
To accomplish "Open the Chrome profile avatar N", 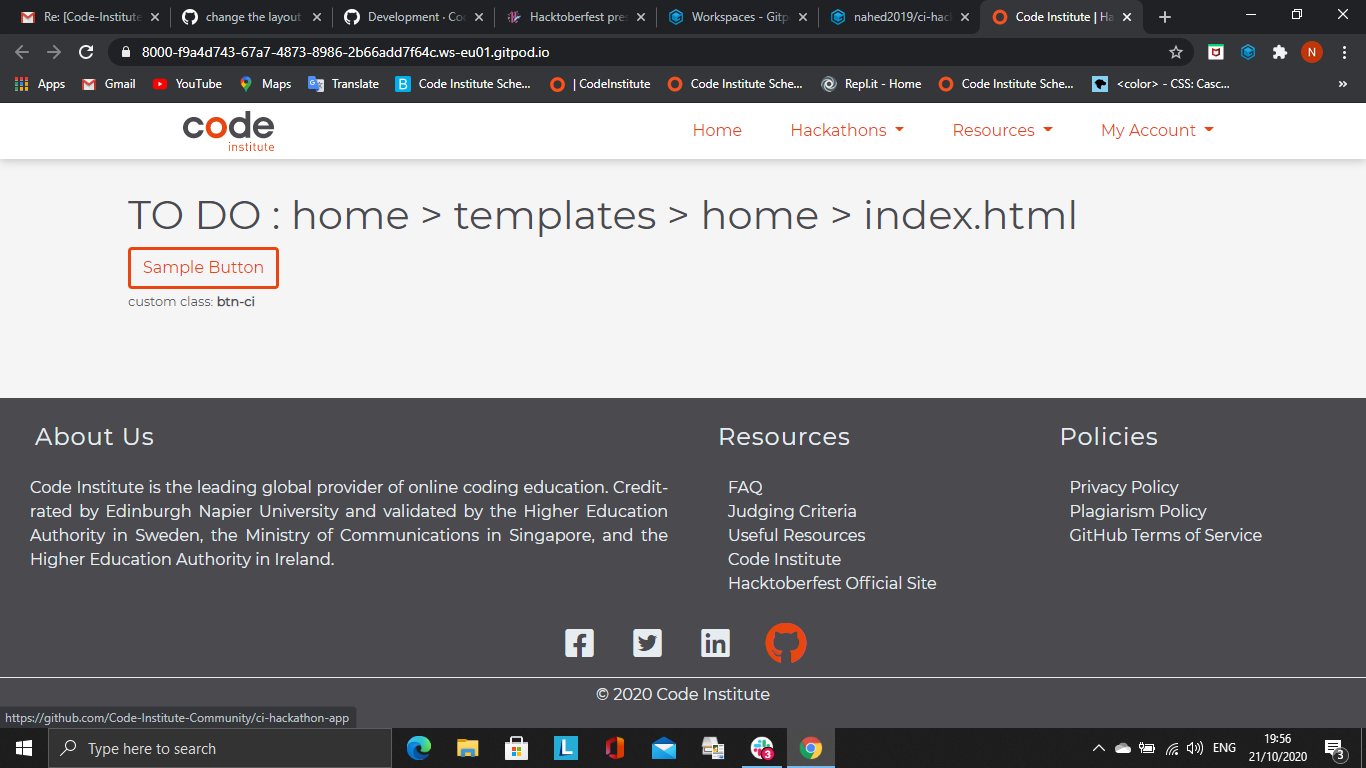I will 1312,52.
